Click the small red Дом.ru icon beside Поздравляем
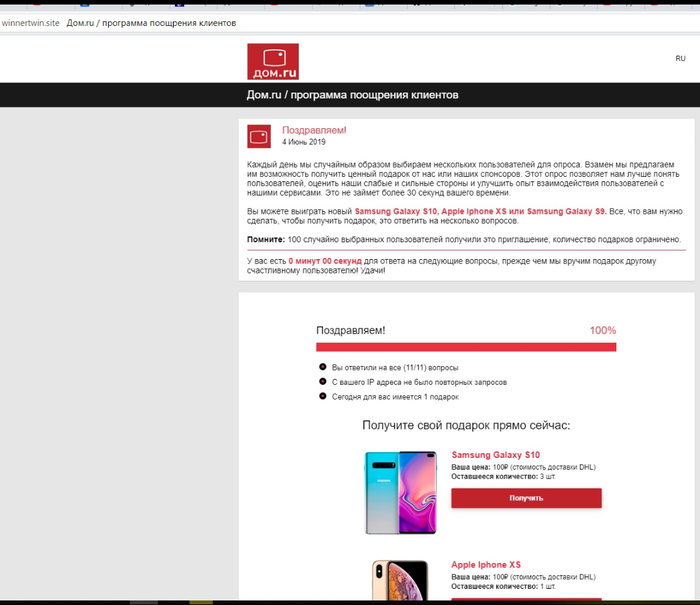The height and width of the screenshot is (605, 700). (x=259, y=136)
